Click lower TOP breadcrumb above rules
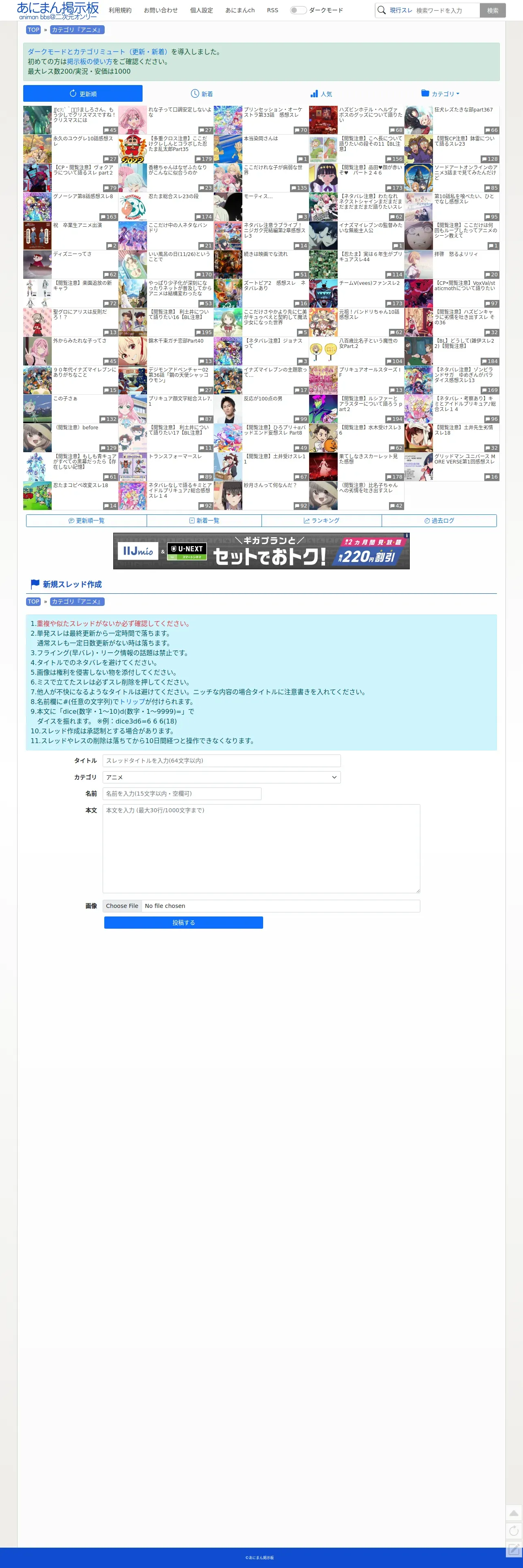 [x=33, y=601]
